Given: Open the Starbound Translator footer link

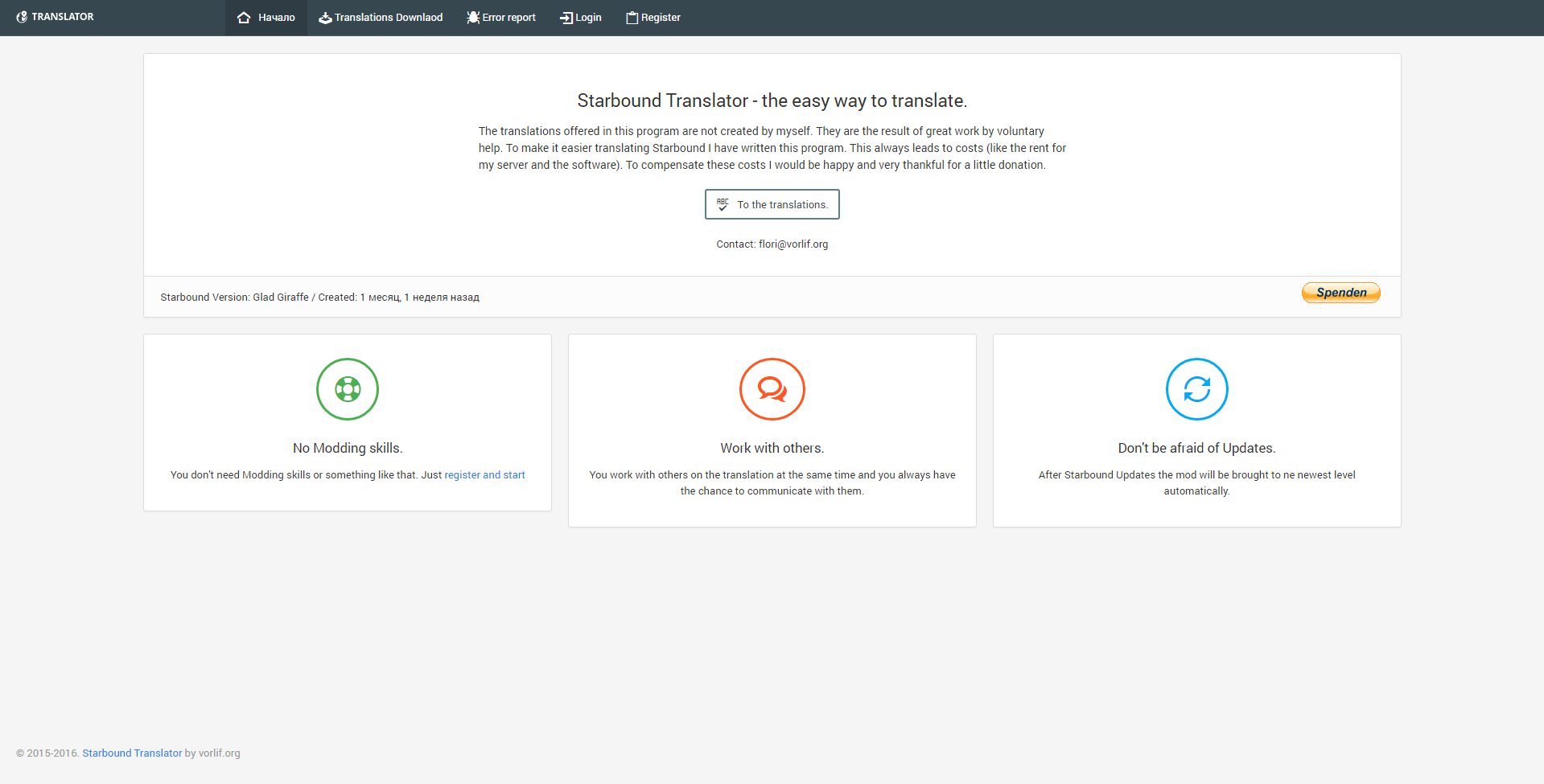Looking at the screenshot, I should (132, 753).
